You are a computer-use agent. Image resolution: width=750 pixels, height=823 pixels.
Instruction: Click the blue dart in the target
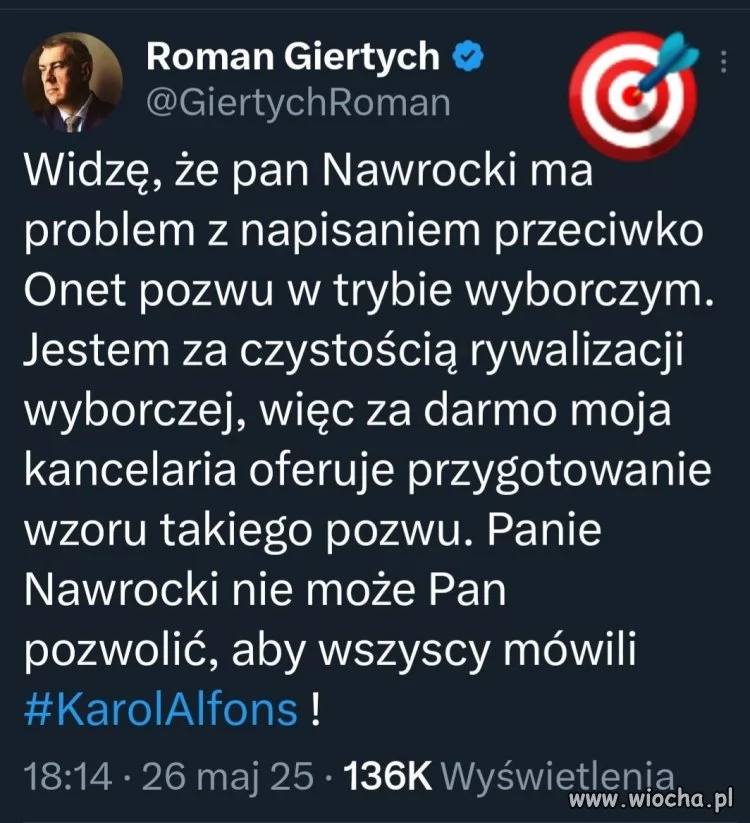(x=672, y=62)
